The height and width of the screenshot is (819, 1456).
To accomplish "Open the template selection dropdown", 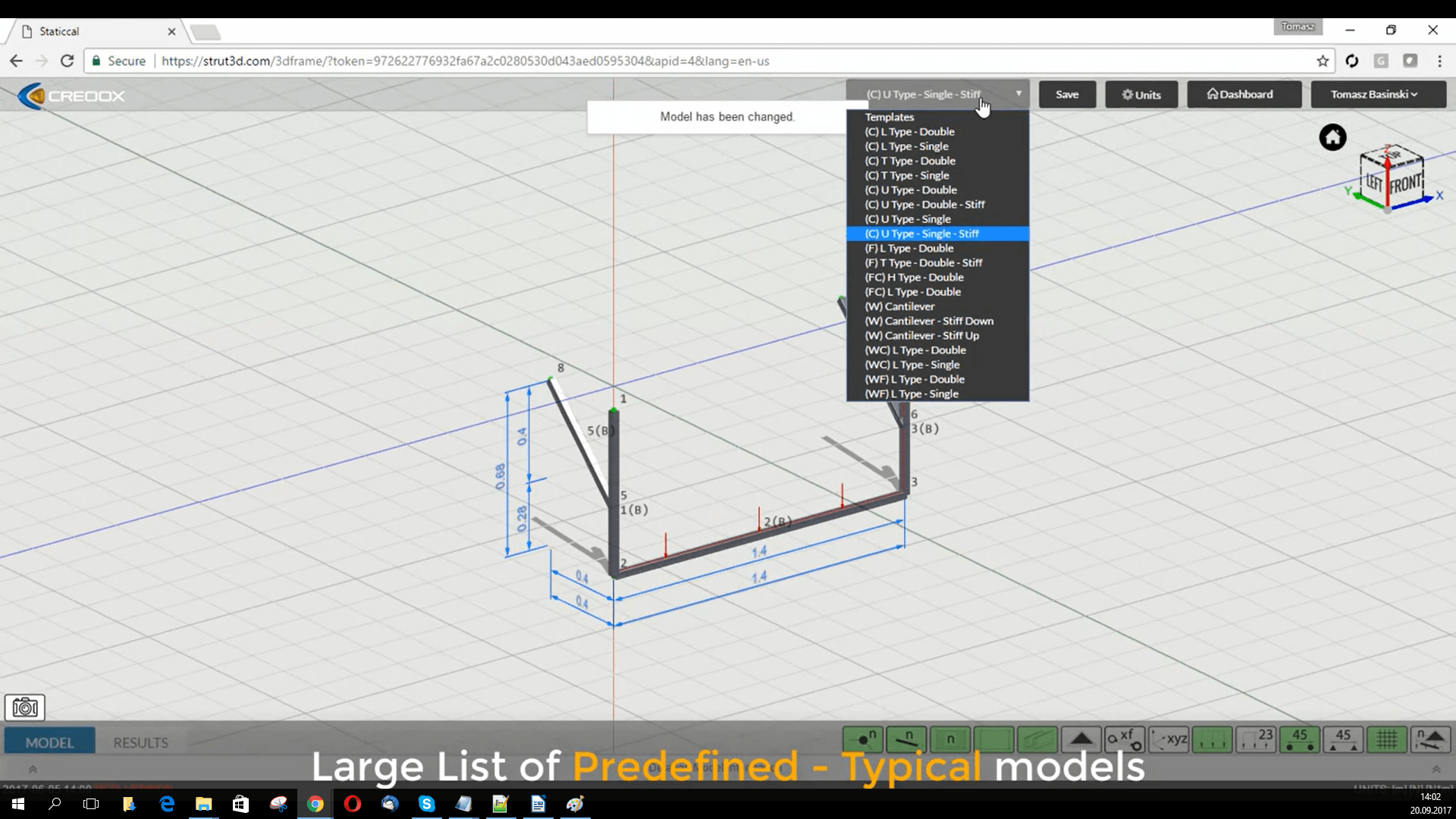I will (937, 94).
